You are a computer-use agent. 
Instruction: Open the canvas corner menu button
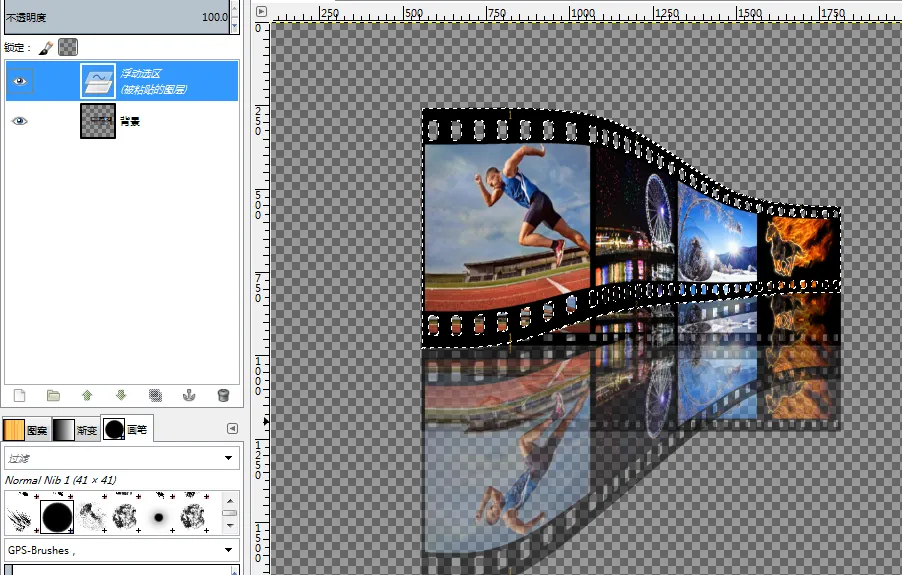coord(261,11)
